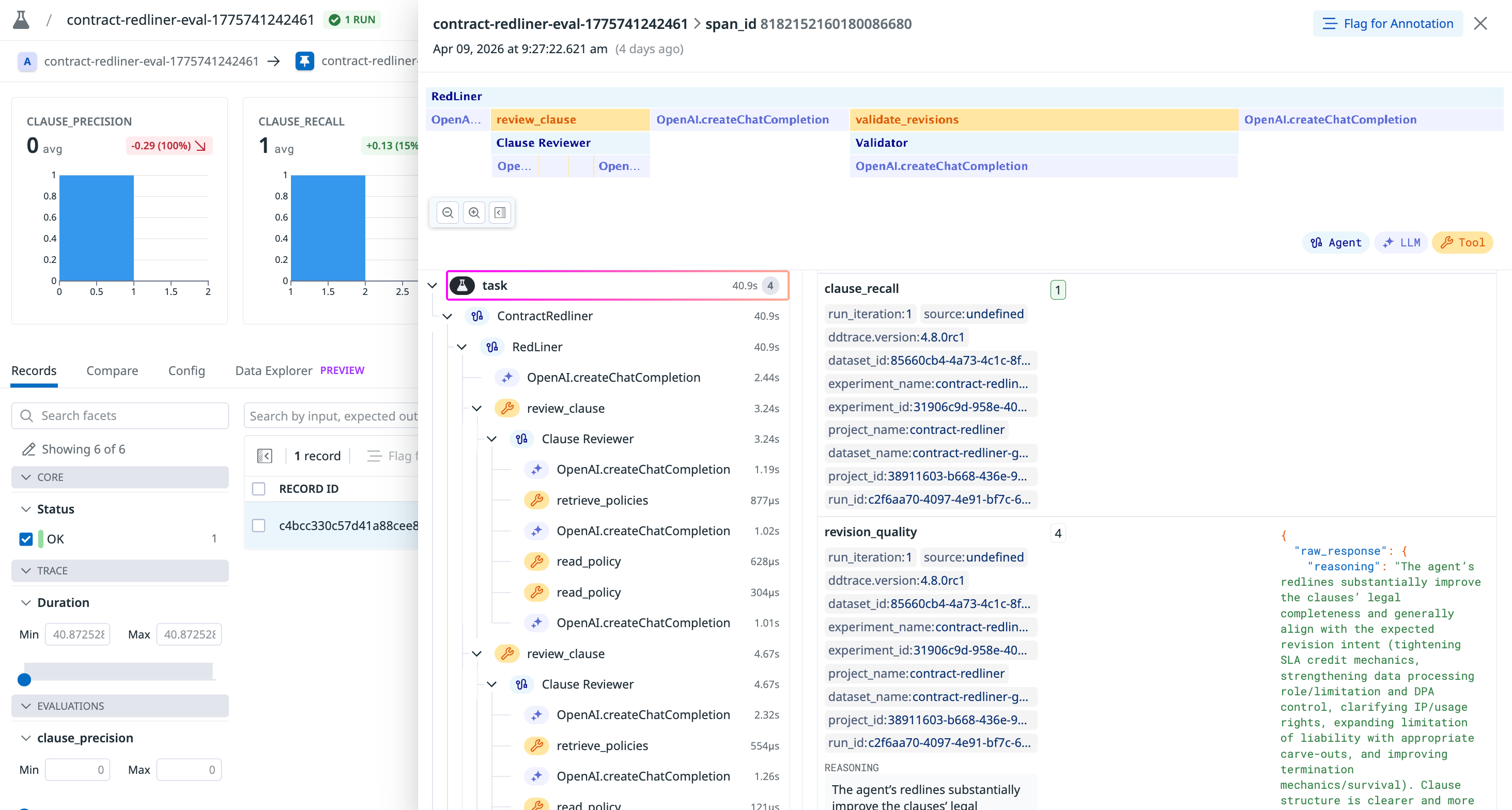Click the experiments flask icon in breadcrumb

coord(21,19)
